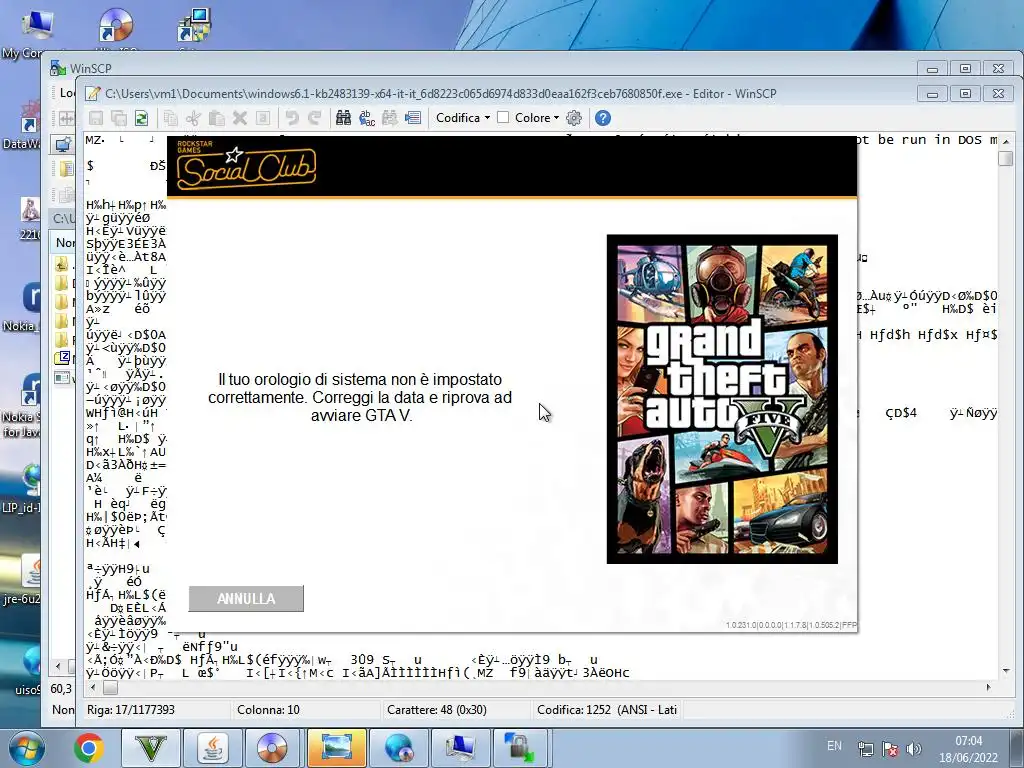Click the Save icon in editor toolbar
1024x768 pixels.
tap(96, 118)
